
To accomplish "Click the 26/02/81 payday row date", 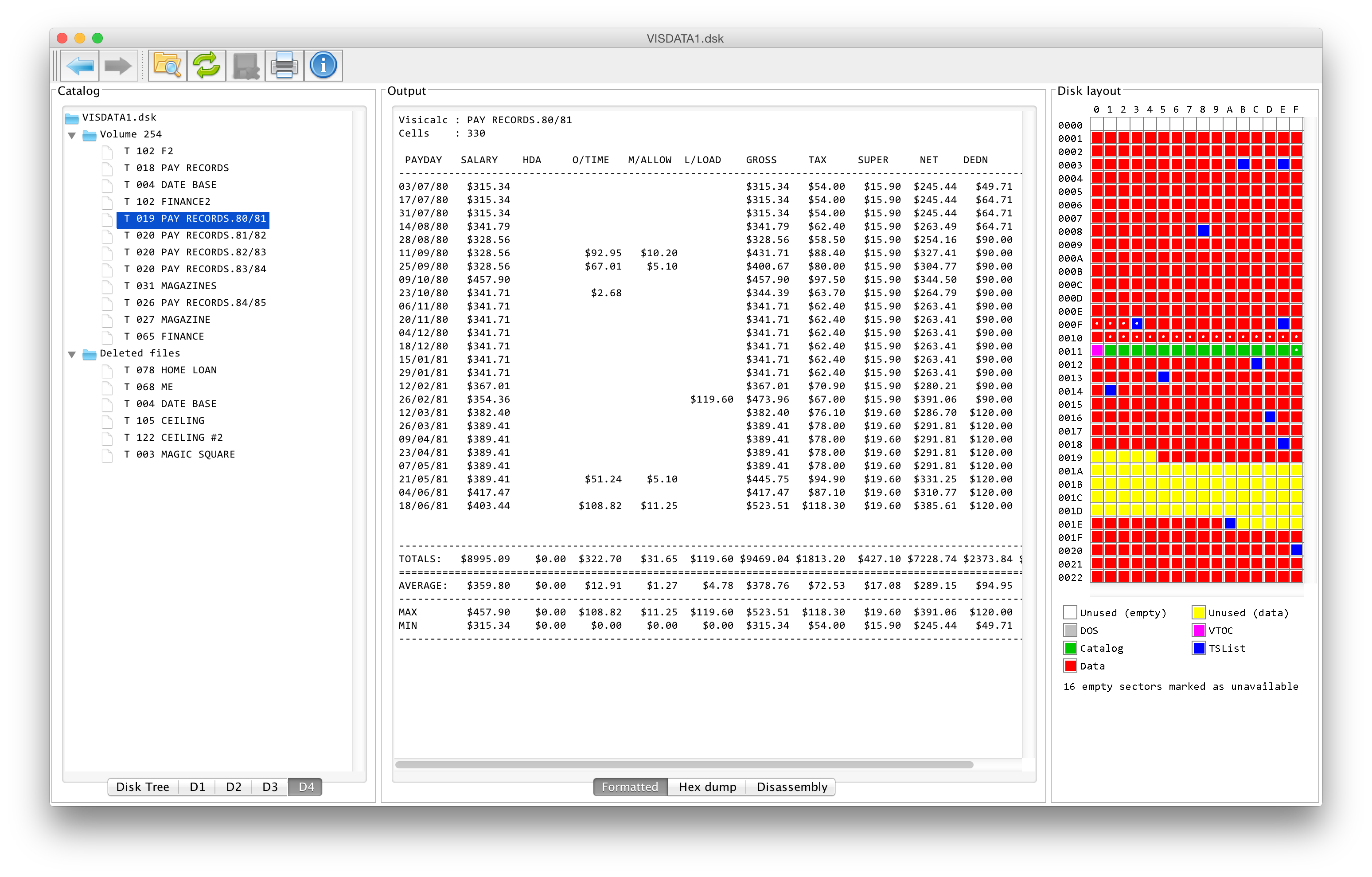I will (x=423, y=399).
